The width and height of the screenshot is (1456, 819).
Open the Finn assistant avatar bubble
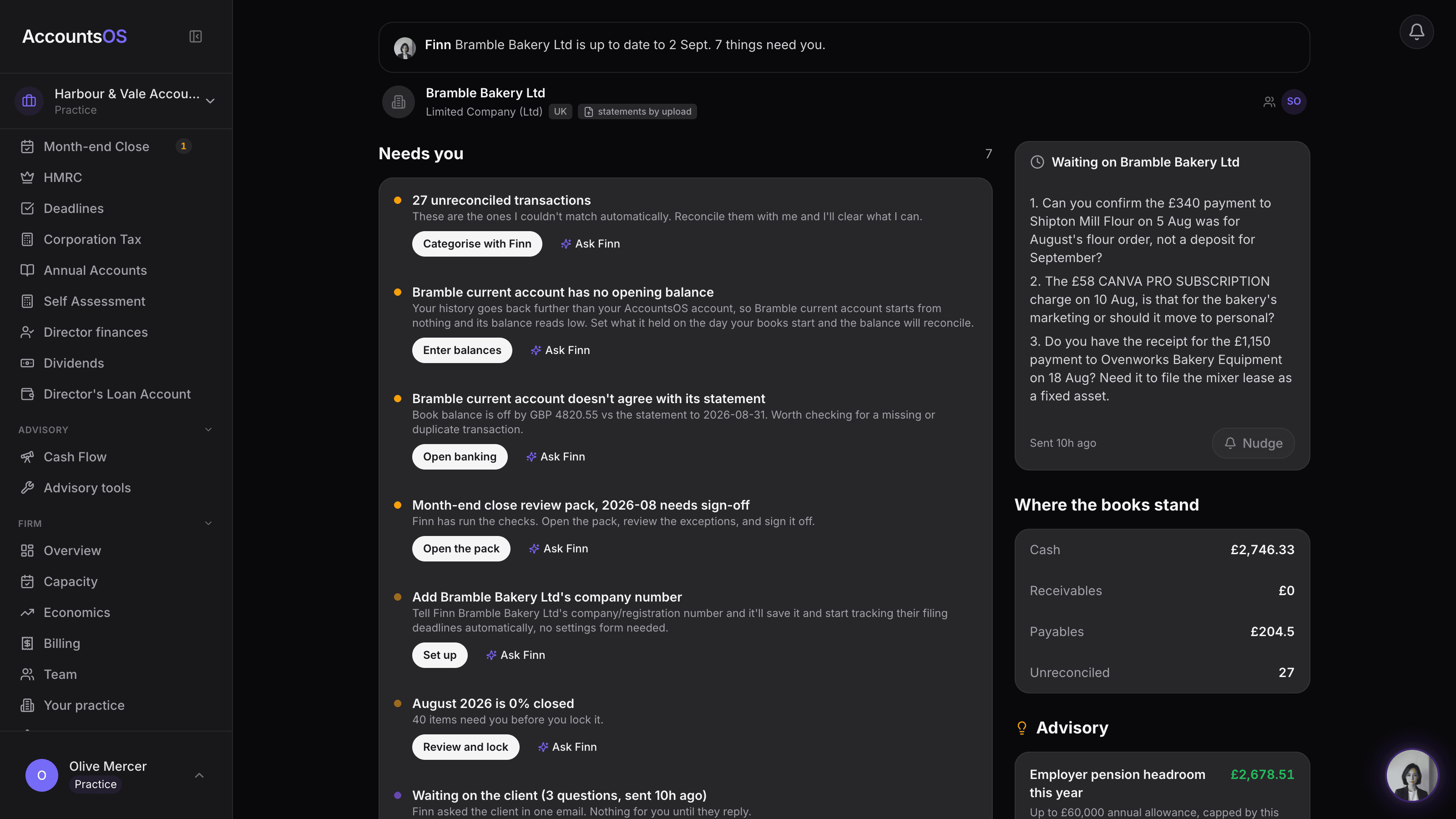(x=1412, y=775)
